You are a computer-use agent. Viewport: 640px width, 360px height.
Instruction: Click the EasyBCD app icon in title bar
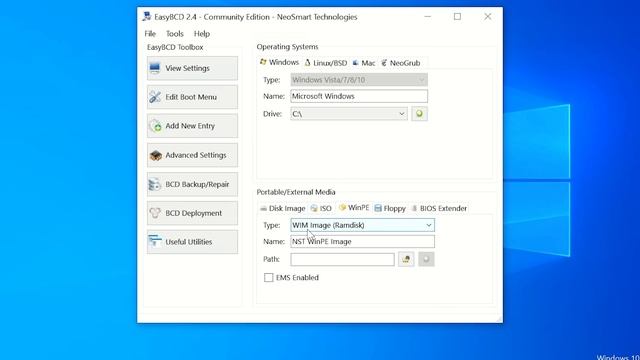[x=147, y=16]
